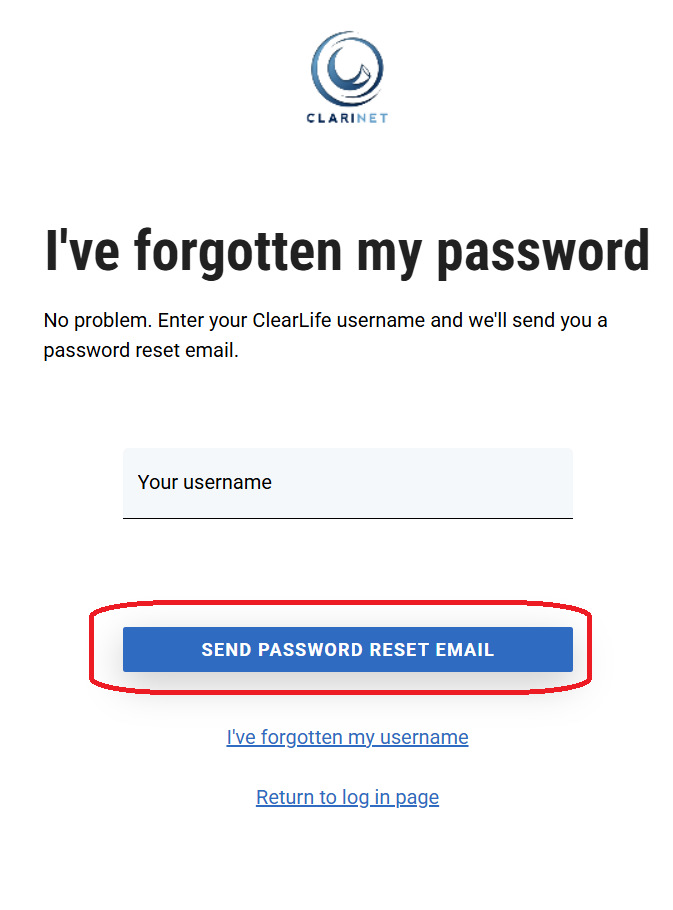
Task: Click the I've forgotten my password heading
Action: (347, 250)
